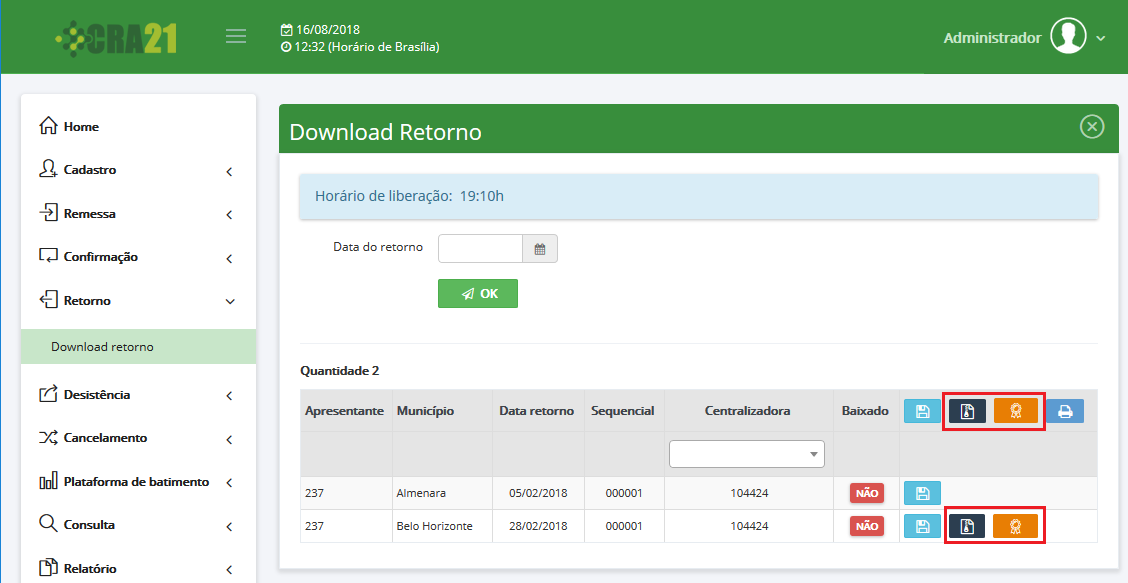Viewport: 1128px width, 583px height.
Task: Toggle the hamburger sidebar menu
Action: 236,37
